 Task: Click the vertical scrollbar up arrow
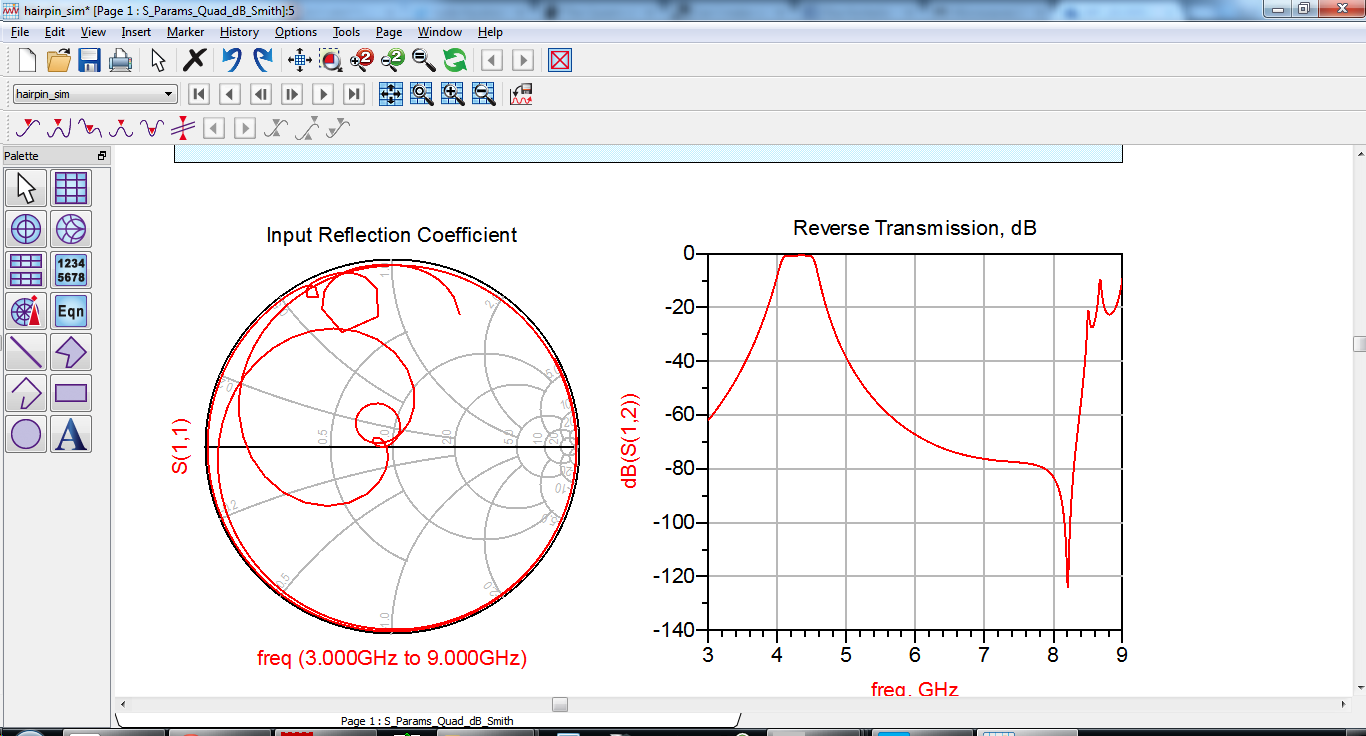pos(1359,153)
